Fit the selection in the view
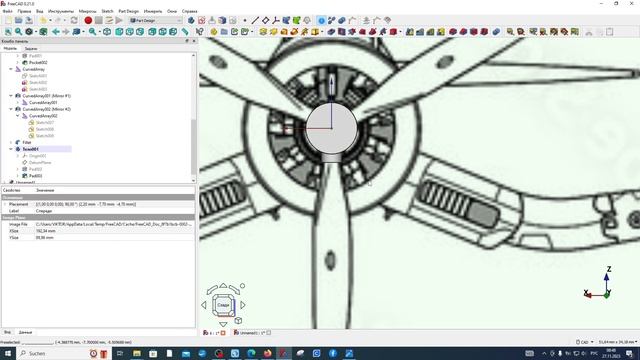640x360 pixels. pyautogui.click(x=19, y=32)
